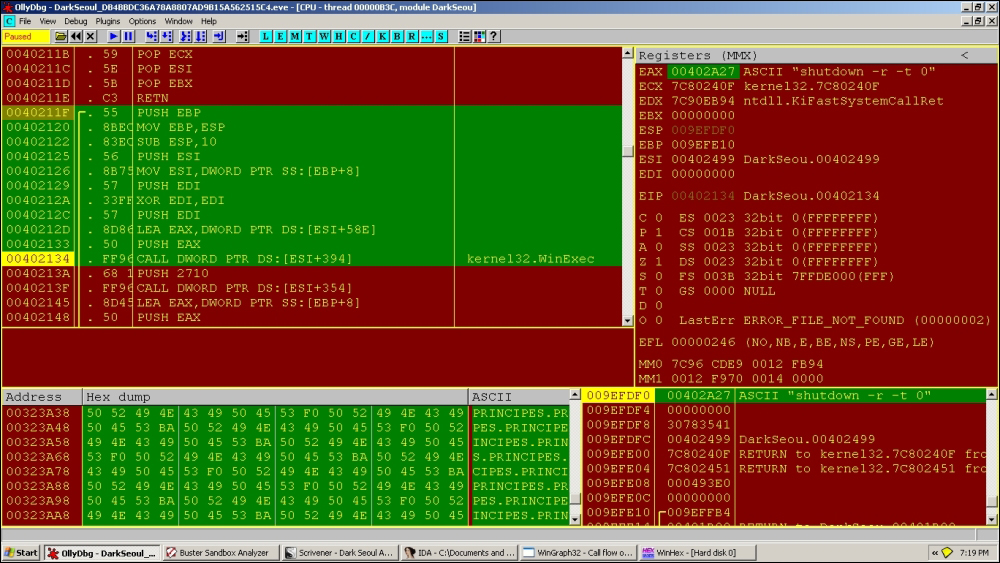
Task: Click the Pause execution icon
Action: click(x=128, y=36)
